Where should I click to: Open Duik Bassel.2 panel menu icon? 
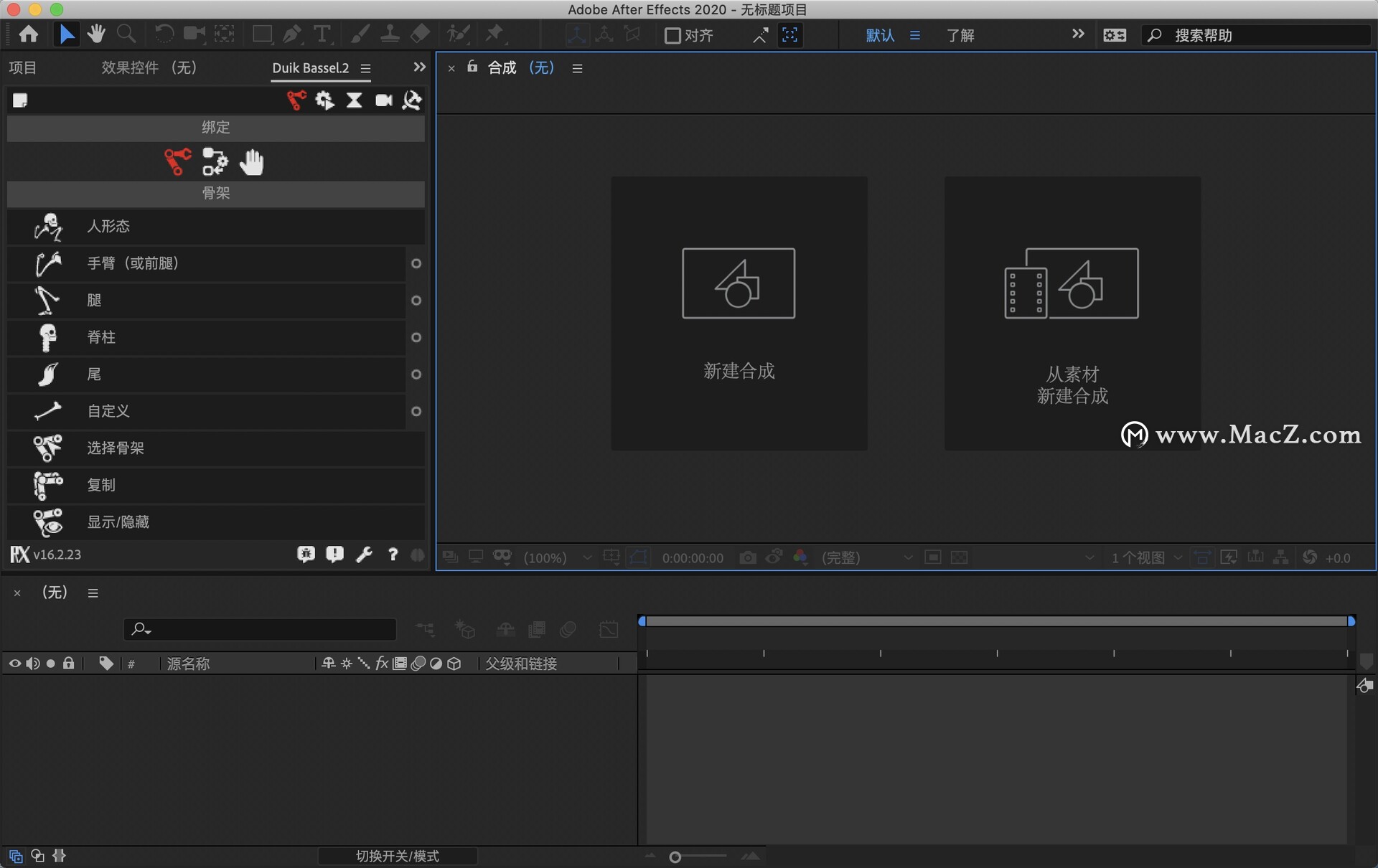[366, 68]
